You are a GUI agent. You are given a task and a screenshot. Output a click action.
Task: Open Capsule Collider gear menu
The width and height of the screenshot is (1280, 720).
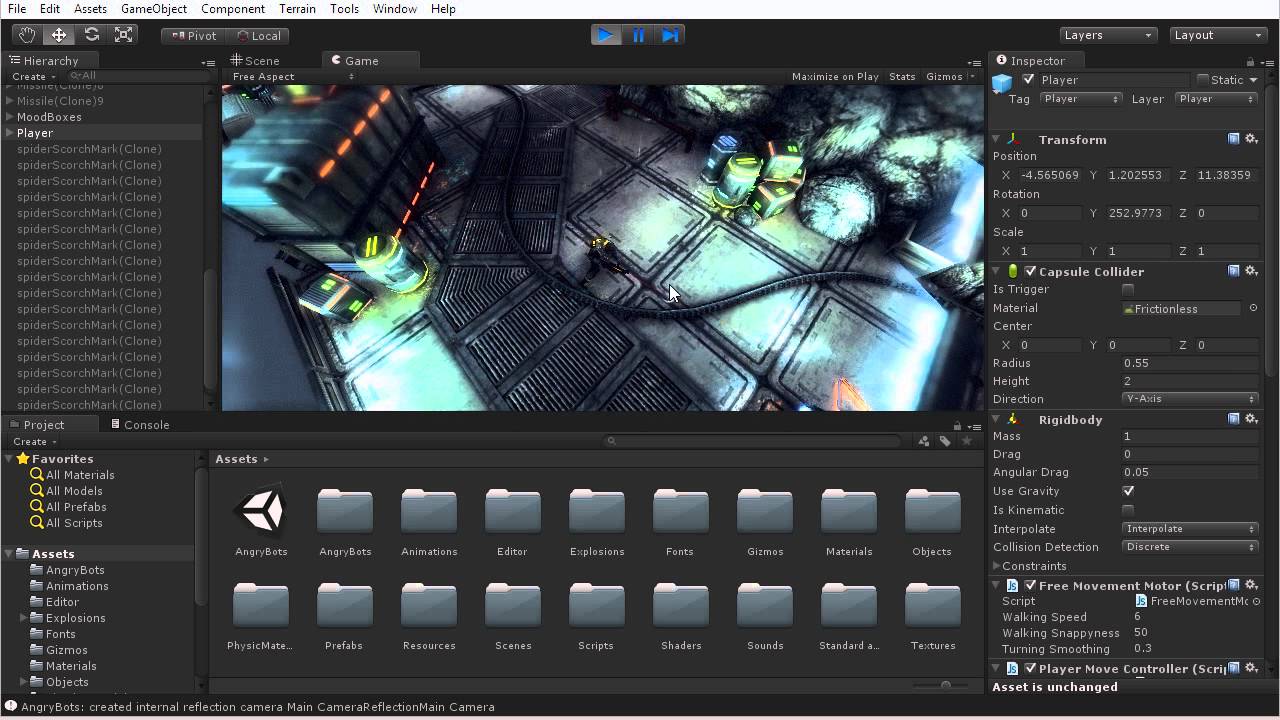click(x=1250, y=271)
